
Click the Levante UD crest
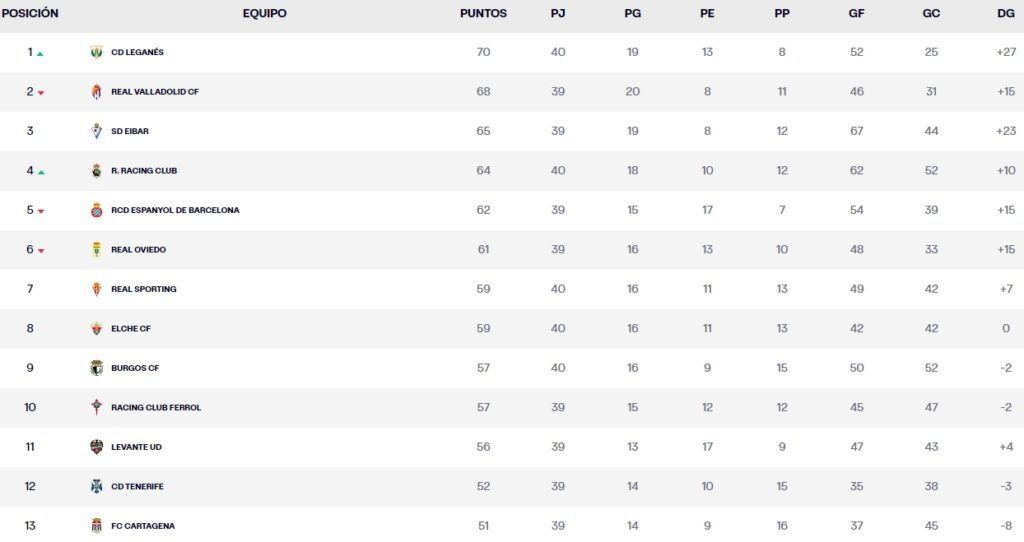(x=96, y=447)
